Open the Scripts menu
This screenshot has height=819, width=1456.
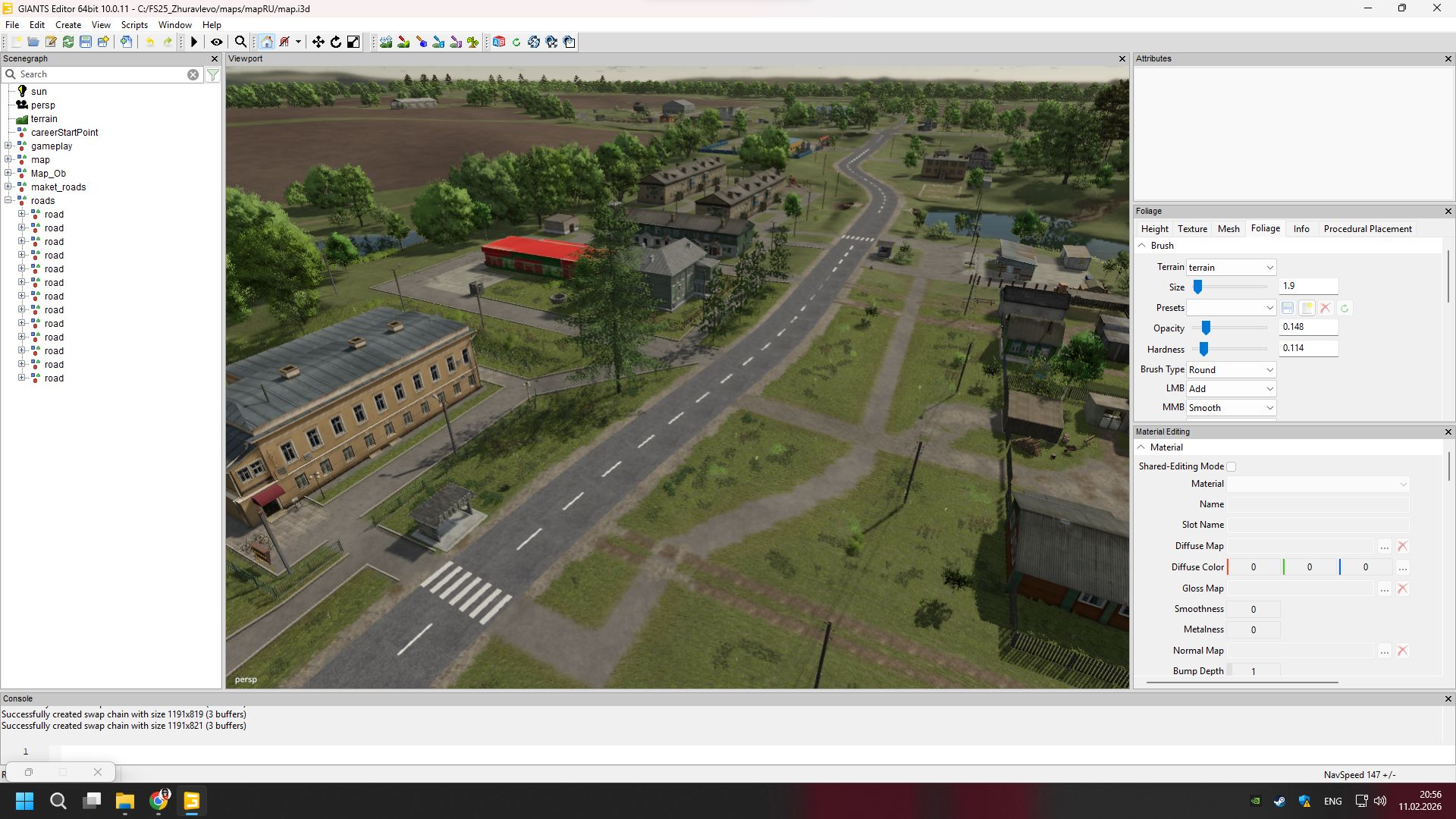[134, 25]
